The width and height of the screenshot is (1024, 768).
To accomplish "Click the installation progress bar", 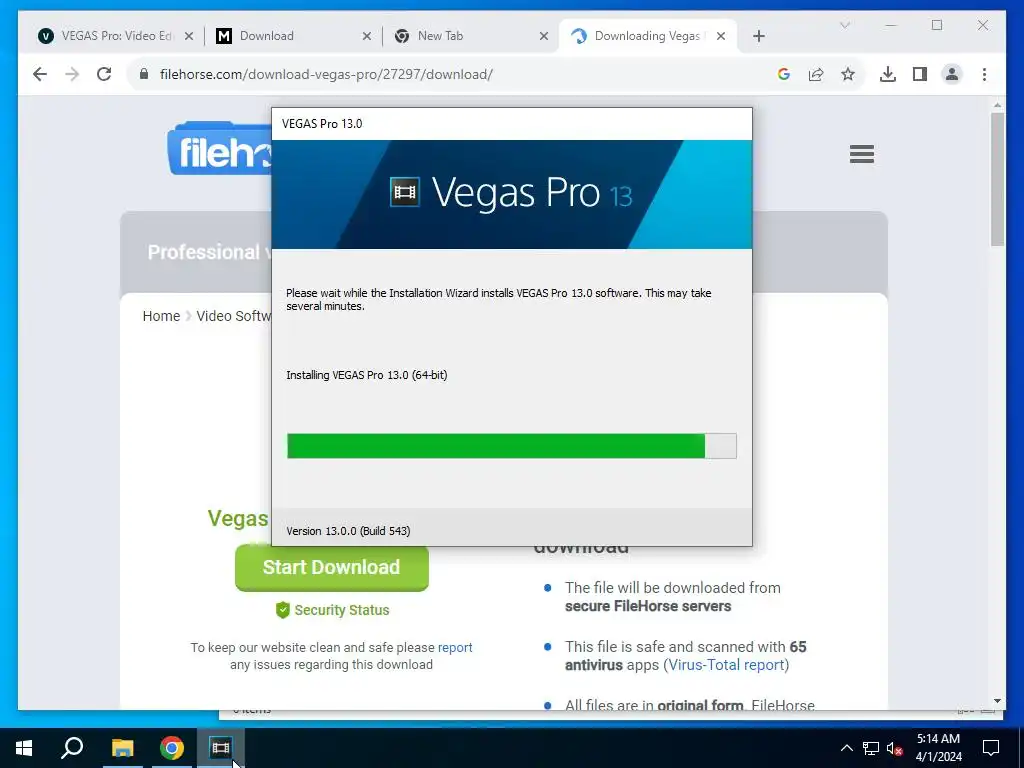I will [x=511, y=445].
